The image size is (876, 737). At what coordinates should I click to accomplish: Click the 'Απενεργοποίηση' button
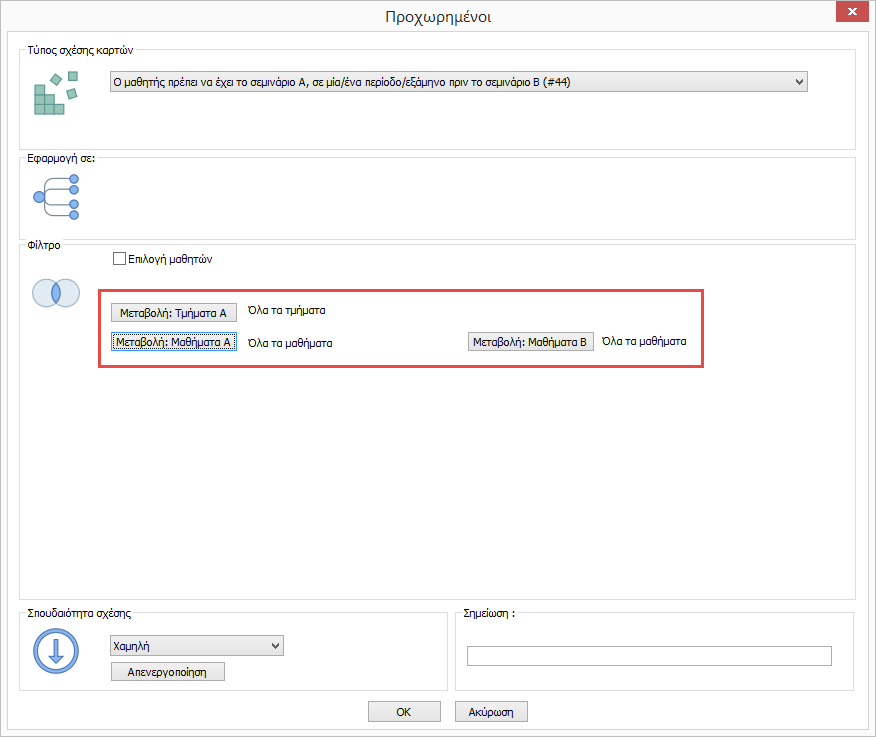pyautogui.click(x=168, y=672)
